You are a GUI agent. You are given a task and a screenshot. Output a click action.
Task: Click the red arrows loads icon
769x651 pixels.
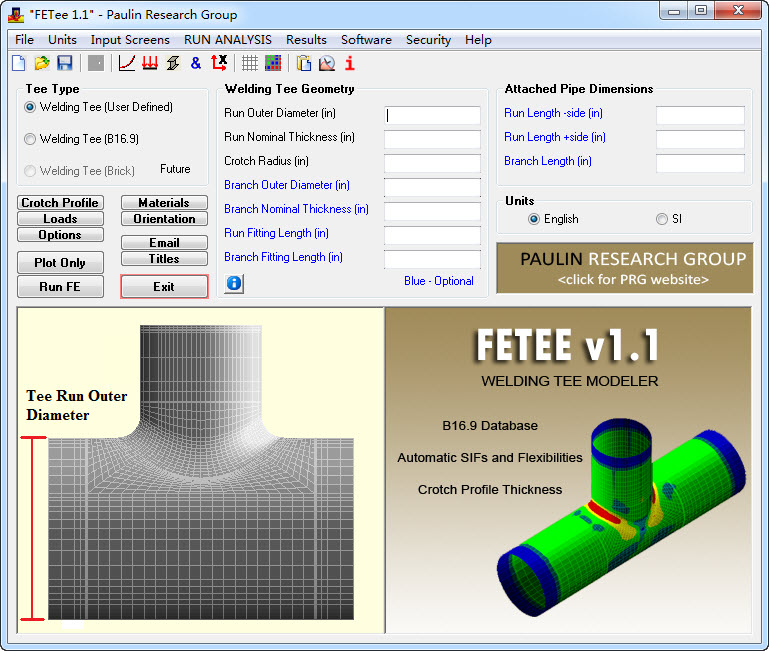[150, 63]
